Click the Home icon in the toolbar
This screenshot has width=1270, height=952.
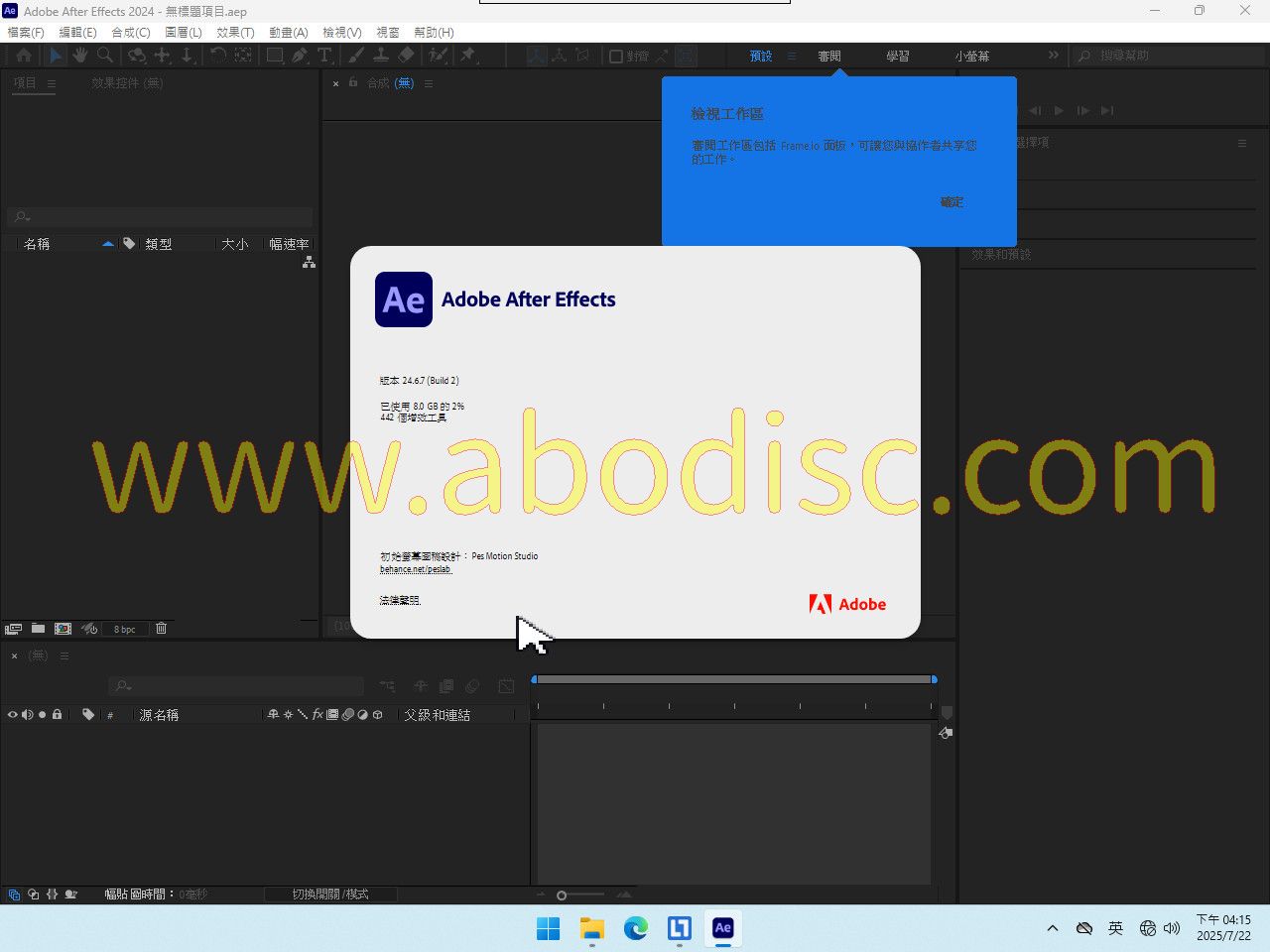[24, 56]
